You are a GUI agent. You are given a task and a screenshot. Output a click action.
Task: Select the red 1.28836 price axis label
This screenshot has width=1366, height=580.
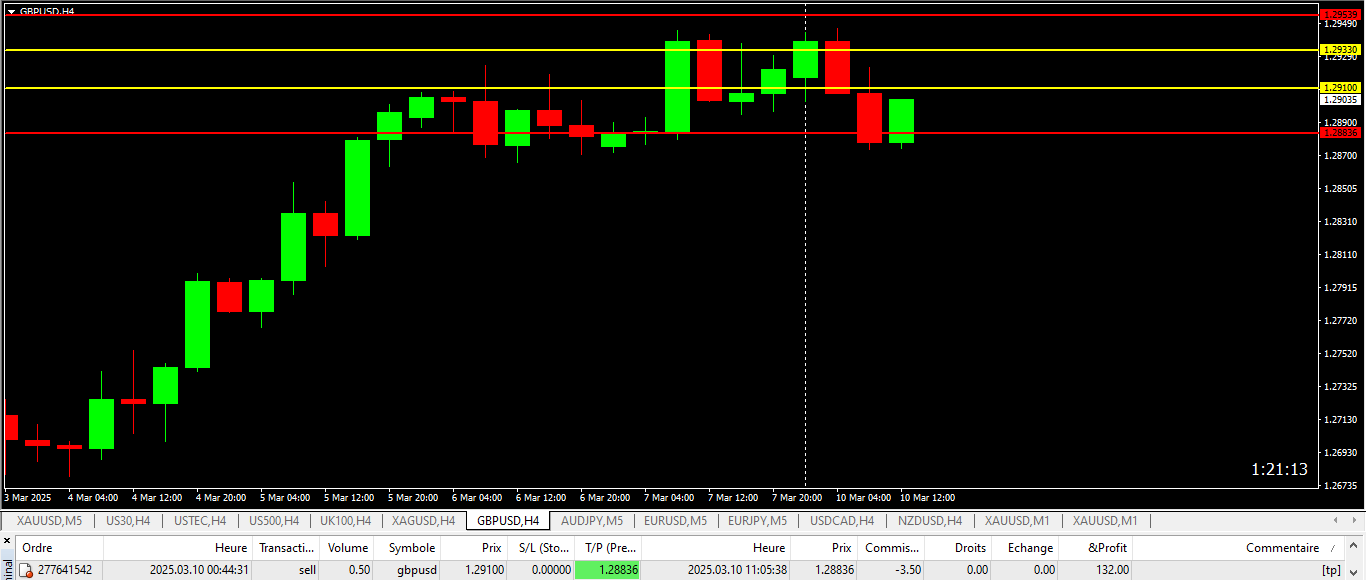1341,132
